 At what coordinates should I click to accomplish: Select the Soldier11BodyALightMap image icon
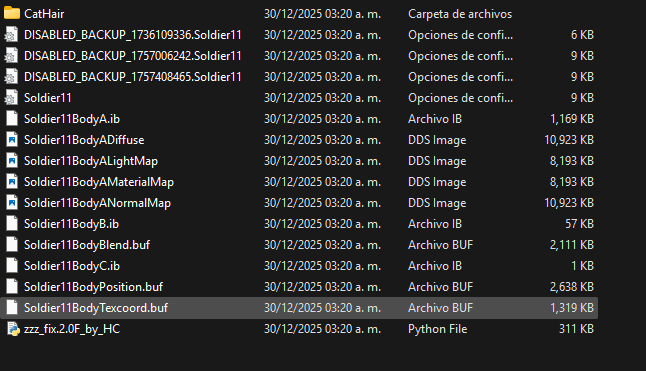12,161
